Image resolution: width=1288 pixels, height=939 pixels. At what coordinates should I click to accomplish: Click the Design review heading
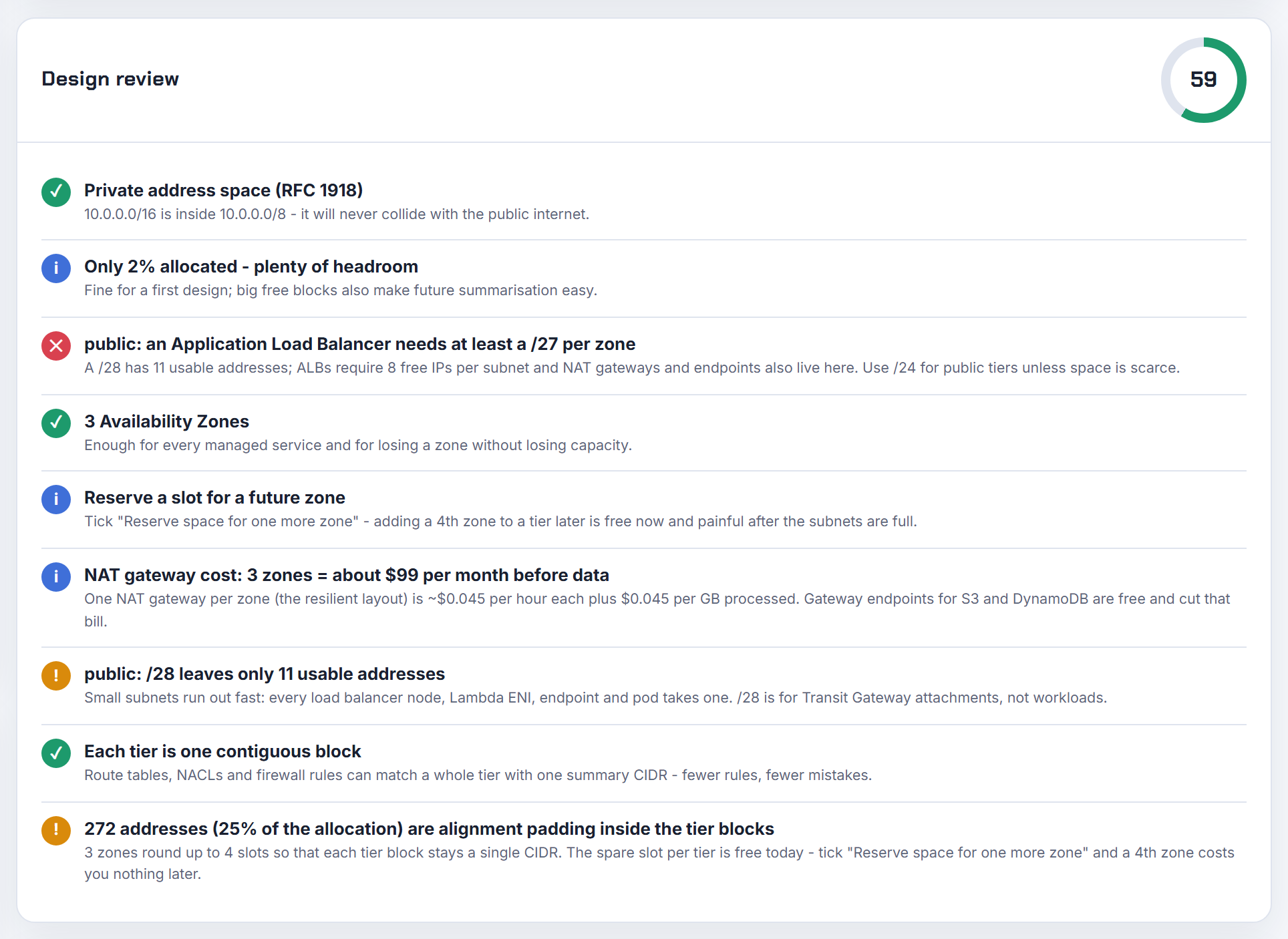[110, 79]
